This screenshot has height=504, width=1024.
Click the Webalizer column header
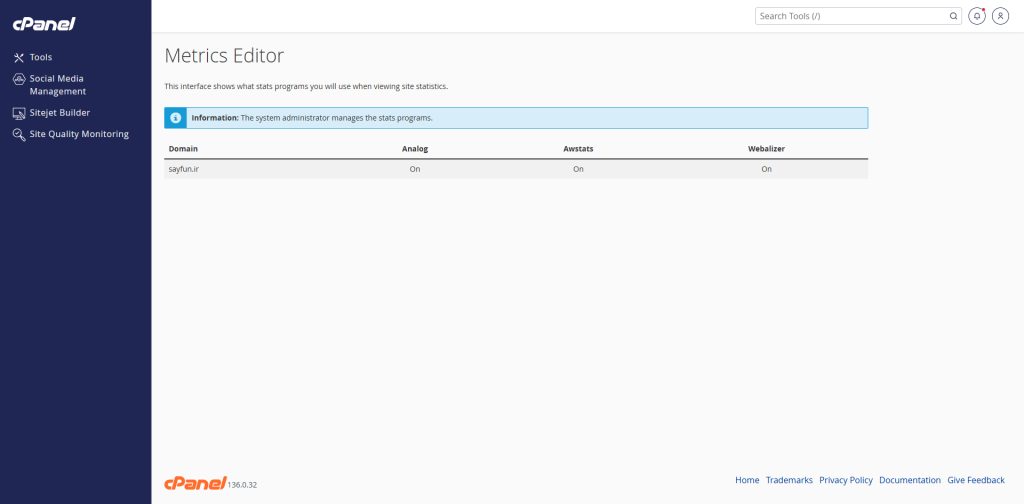pyautogui.click(x=766, y=149)
